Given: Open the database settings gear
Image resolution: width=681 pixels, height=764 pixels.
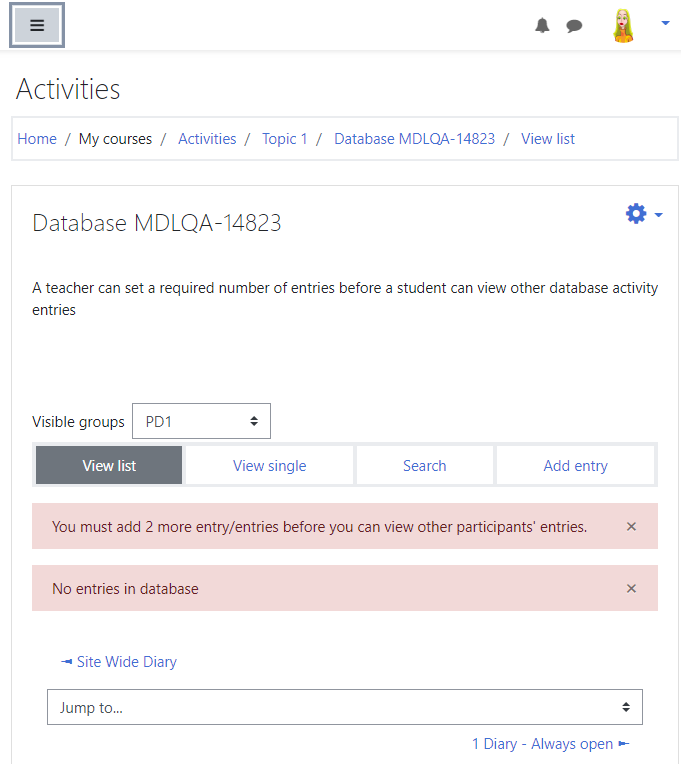Looking at the screenshot, I should click(x=636, y=213).
